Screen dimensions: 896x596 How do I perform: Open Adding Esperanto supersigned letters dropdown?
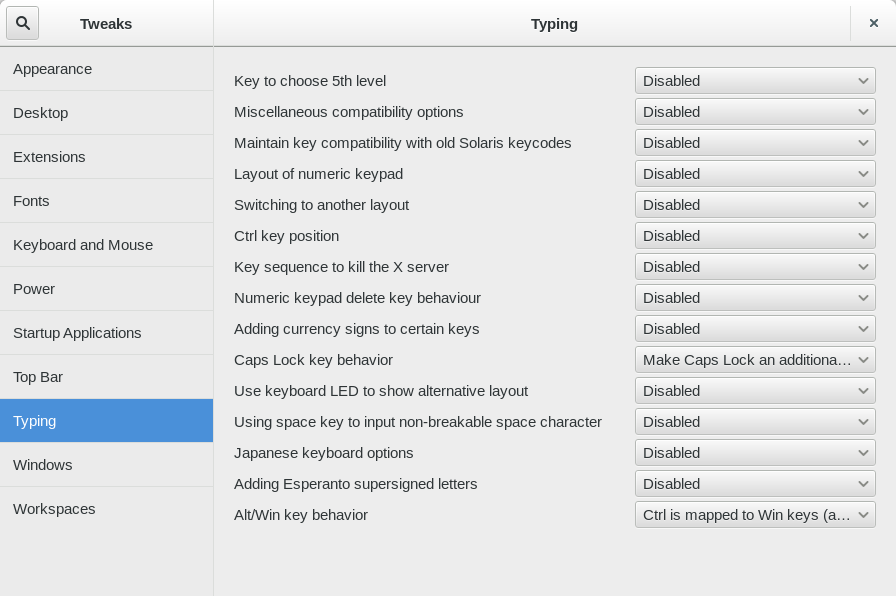(755, 484)
